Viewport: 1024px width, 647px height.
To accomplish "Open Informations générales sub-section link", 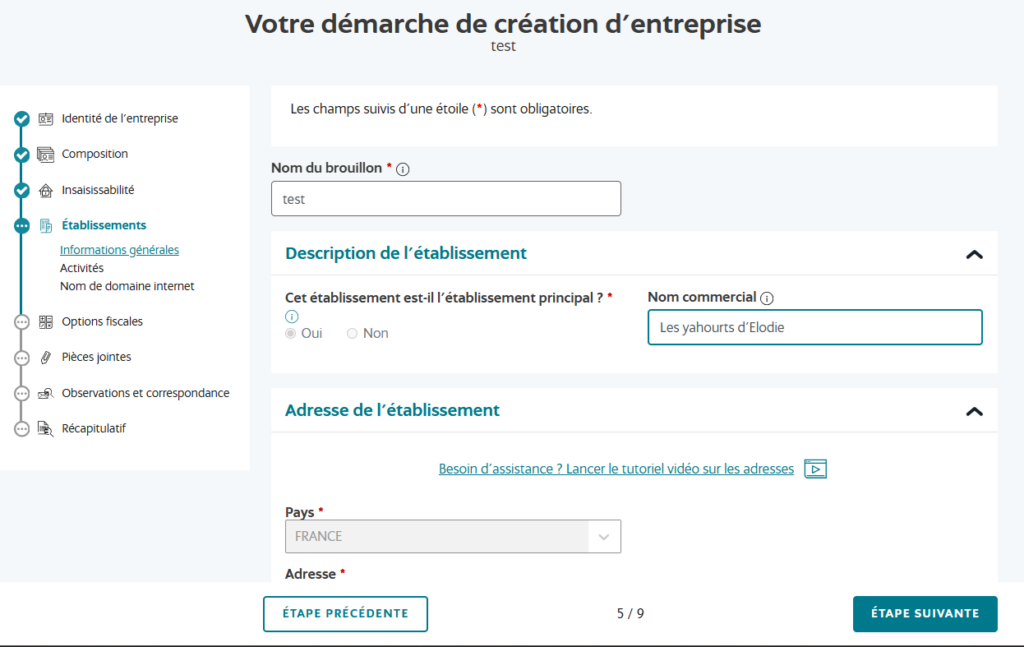I will (120, 250).
